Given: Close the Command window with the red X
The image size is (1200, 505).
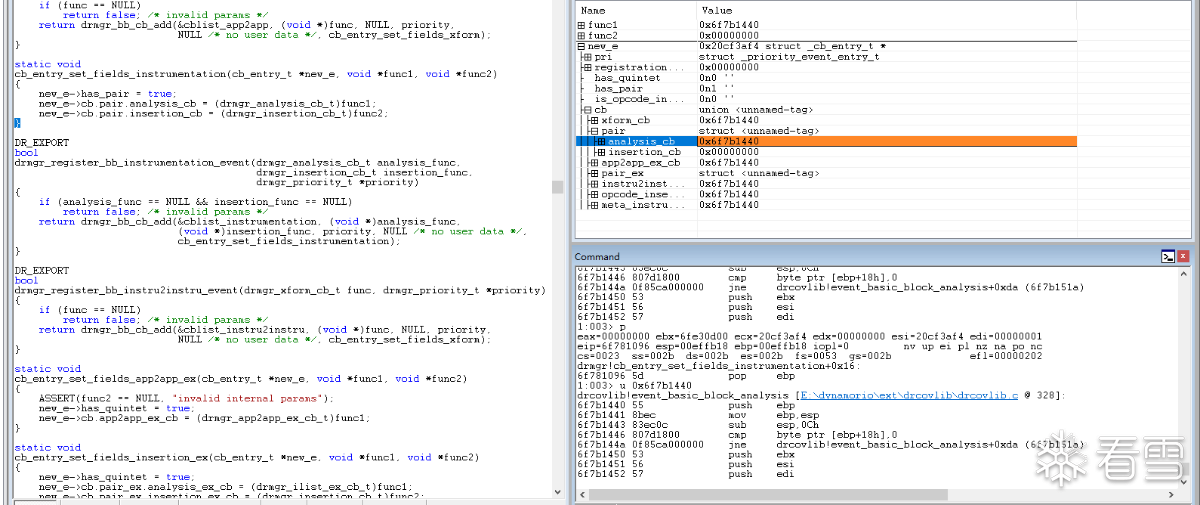Looking at the screenshot, I should [x=1183, y=256].
